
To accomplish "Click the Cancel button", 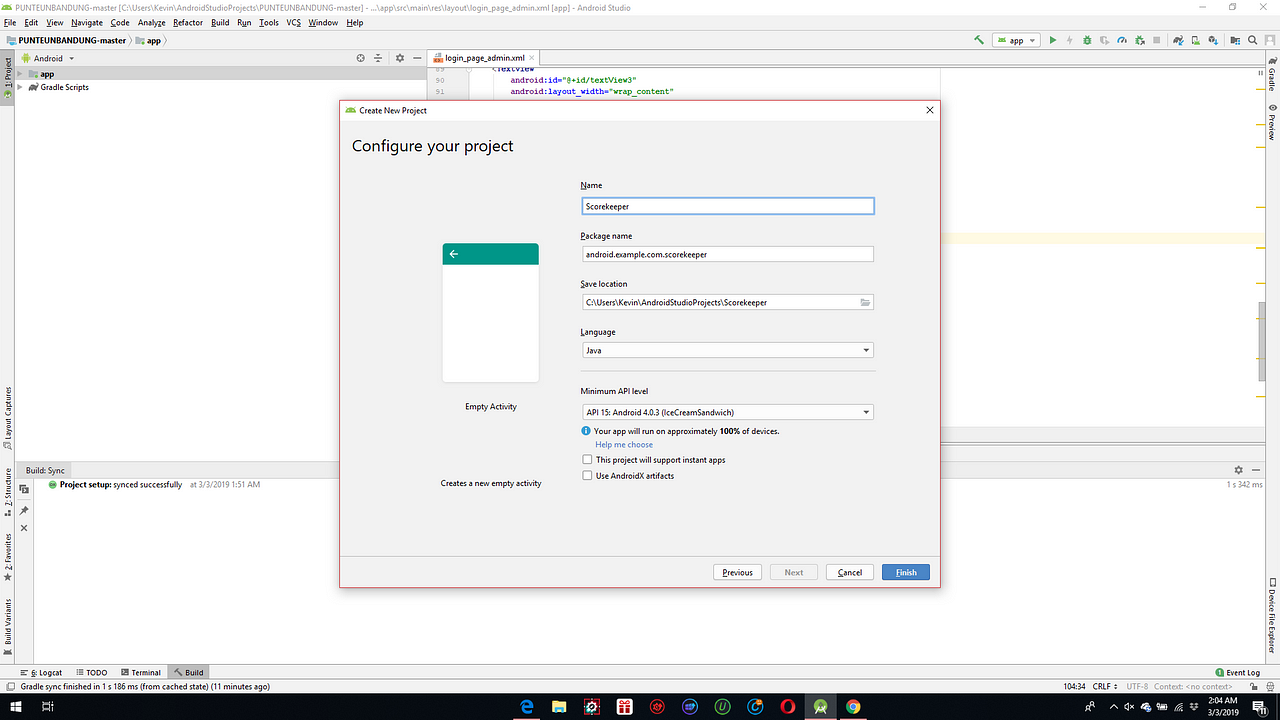I will [x=850, y=572].
